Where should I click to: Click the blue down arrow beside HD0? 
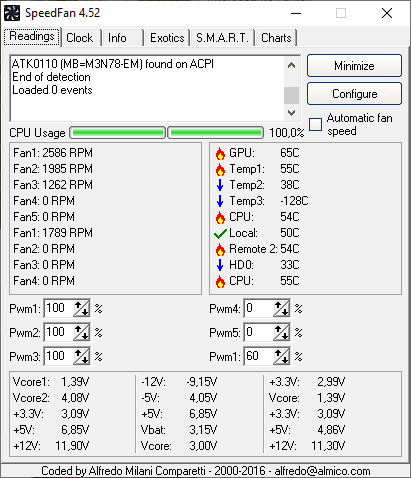click(220, 265)
